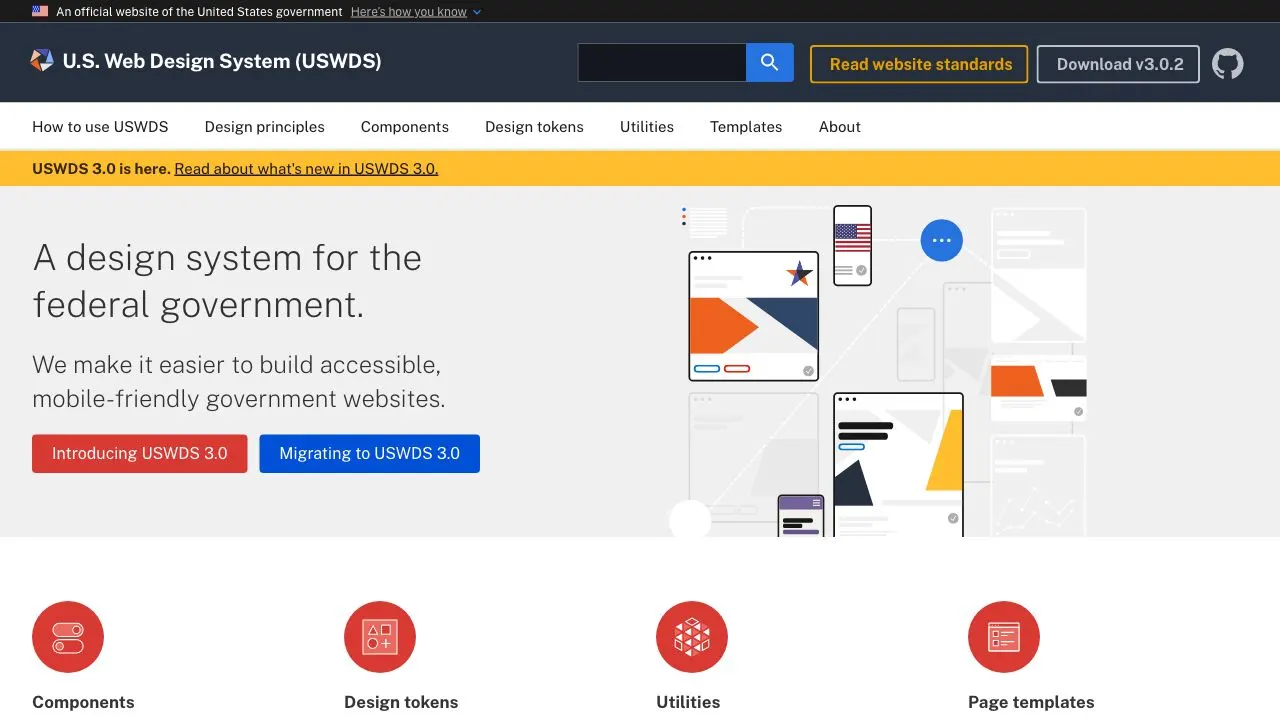Select Components in the navigation bar
This screenshot has width=1280, height=720.
(x=405, y=127)
